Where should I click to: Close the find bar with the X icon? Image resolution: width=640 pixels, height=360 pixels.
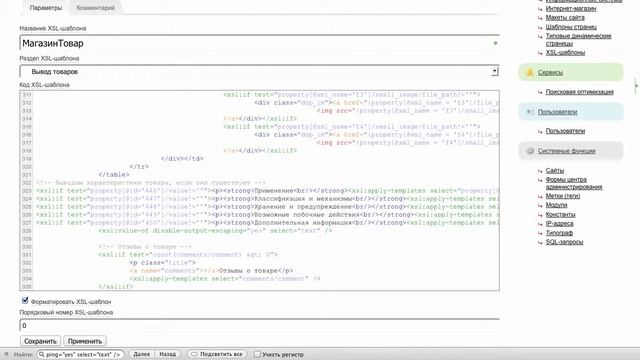pos(6,354)
